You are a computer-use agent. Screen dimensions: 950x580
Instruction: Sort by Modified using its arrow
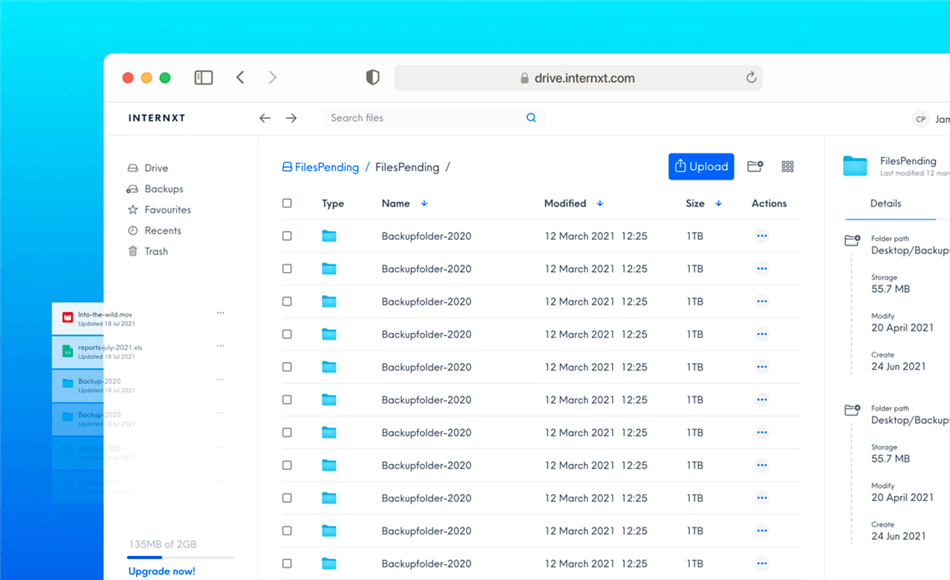tap(600, 203)
